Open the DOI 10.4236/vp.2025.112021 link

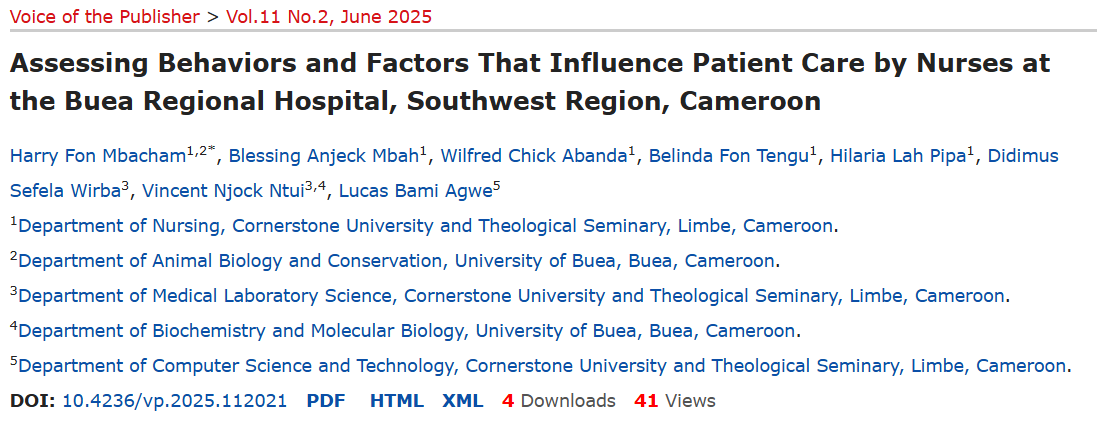[x=175, y=401]
